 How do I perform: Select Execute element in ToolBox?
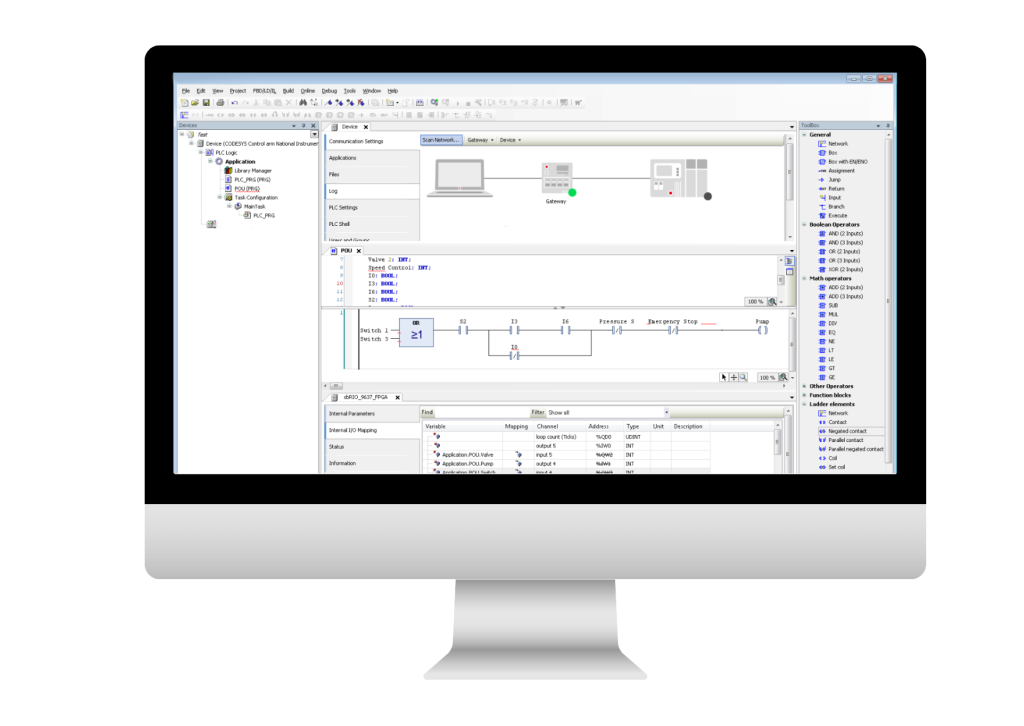coord(833,215)
